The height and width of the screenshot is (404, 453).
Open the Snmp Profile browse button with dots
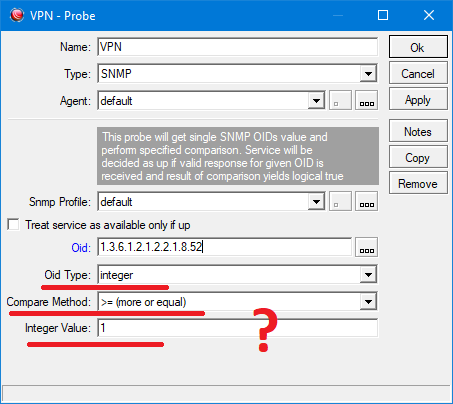pyautogui.click(x=367, y=201)
